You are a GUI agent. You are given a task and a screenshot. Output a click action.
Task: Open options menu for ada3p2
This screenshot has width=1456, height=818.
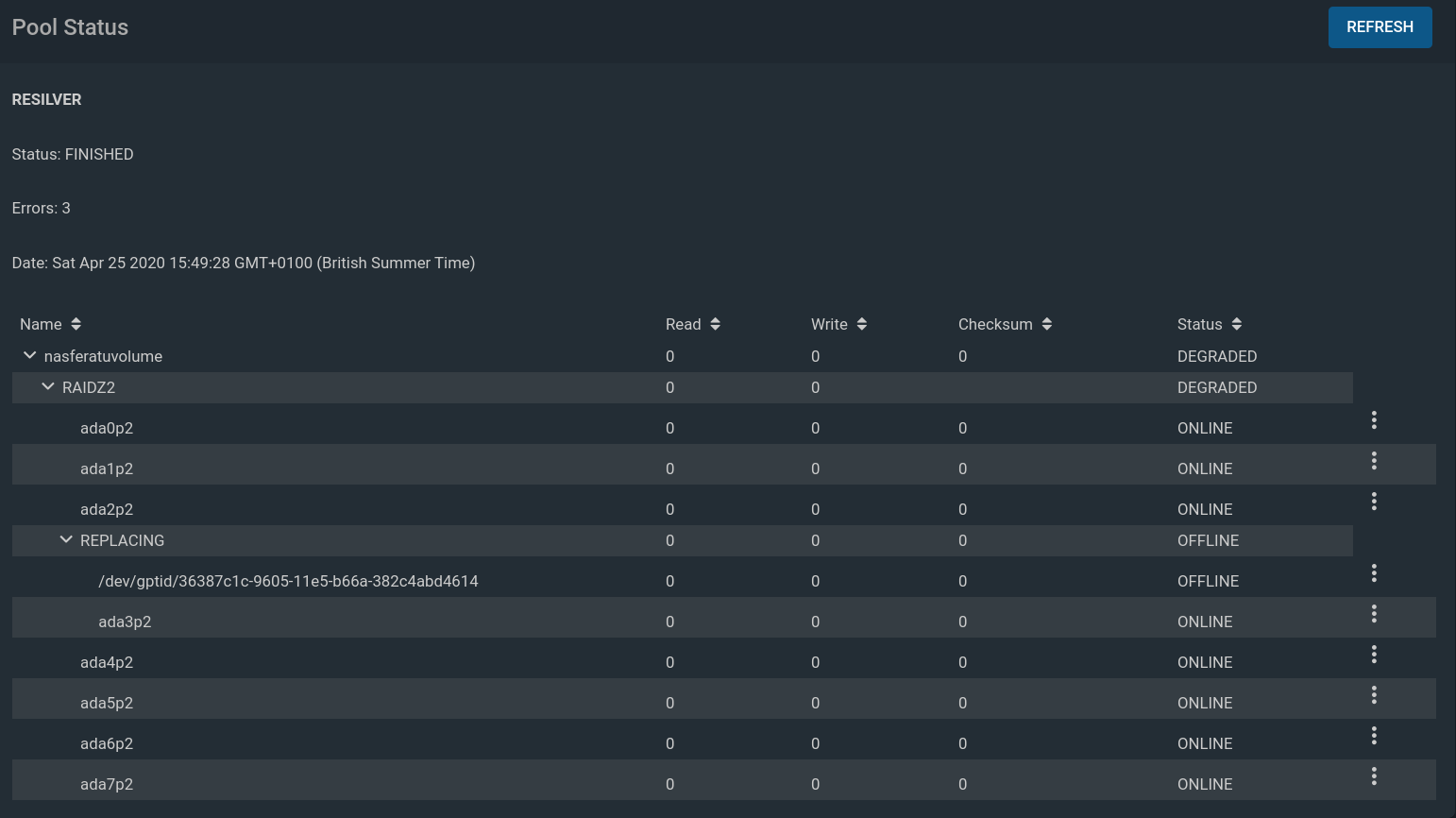pyautogui.click(x=1374, y=614)
